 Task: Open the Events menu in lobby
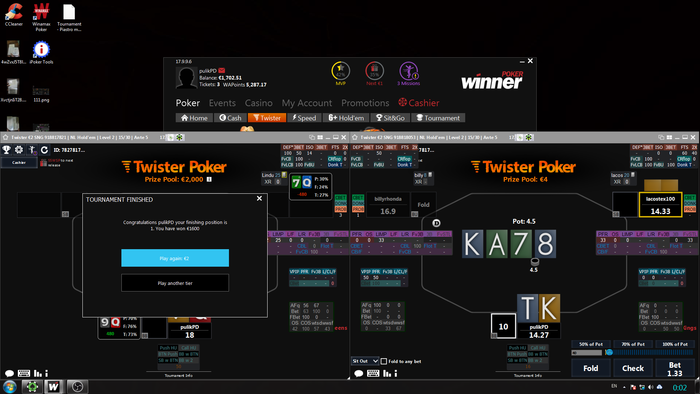(222, 103)
